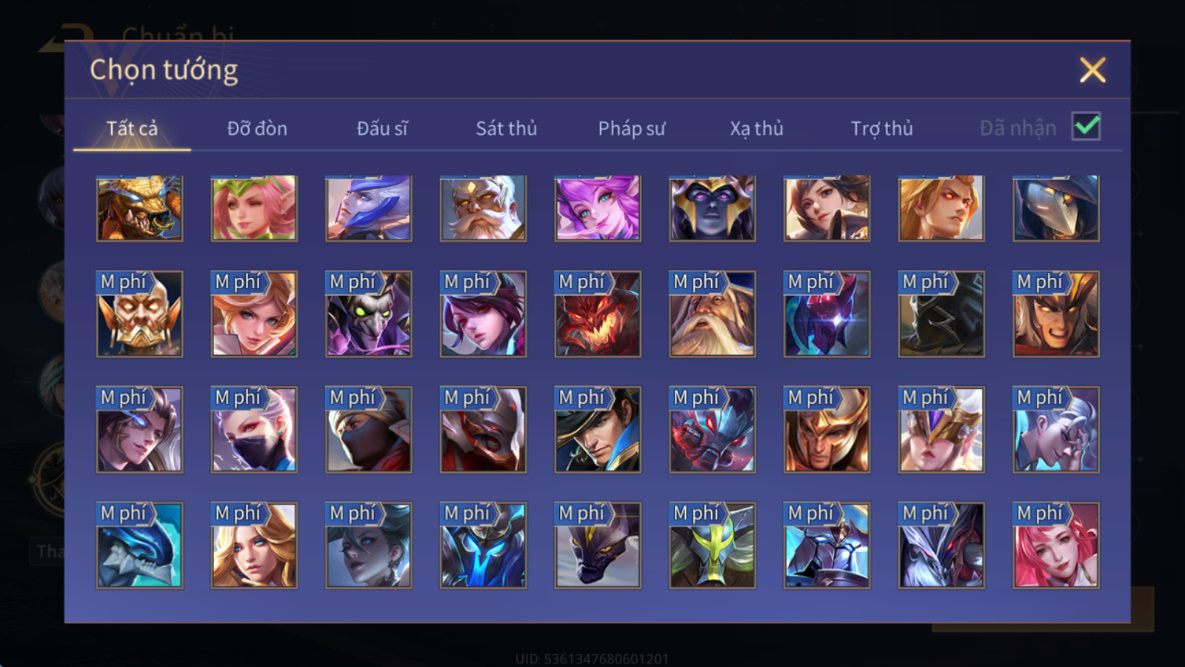This screenshot has width=1185, height=667.
Task: Pick the white-bearded old man hero
Action: (x=483, y=208)
